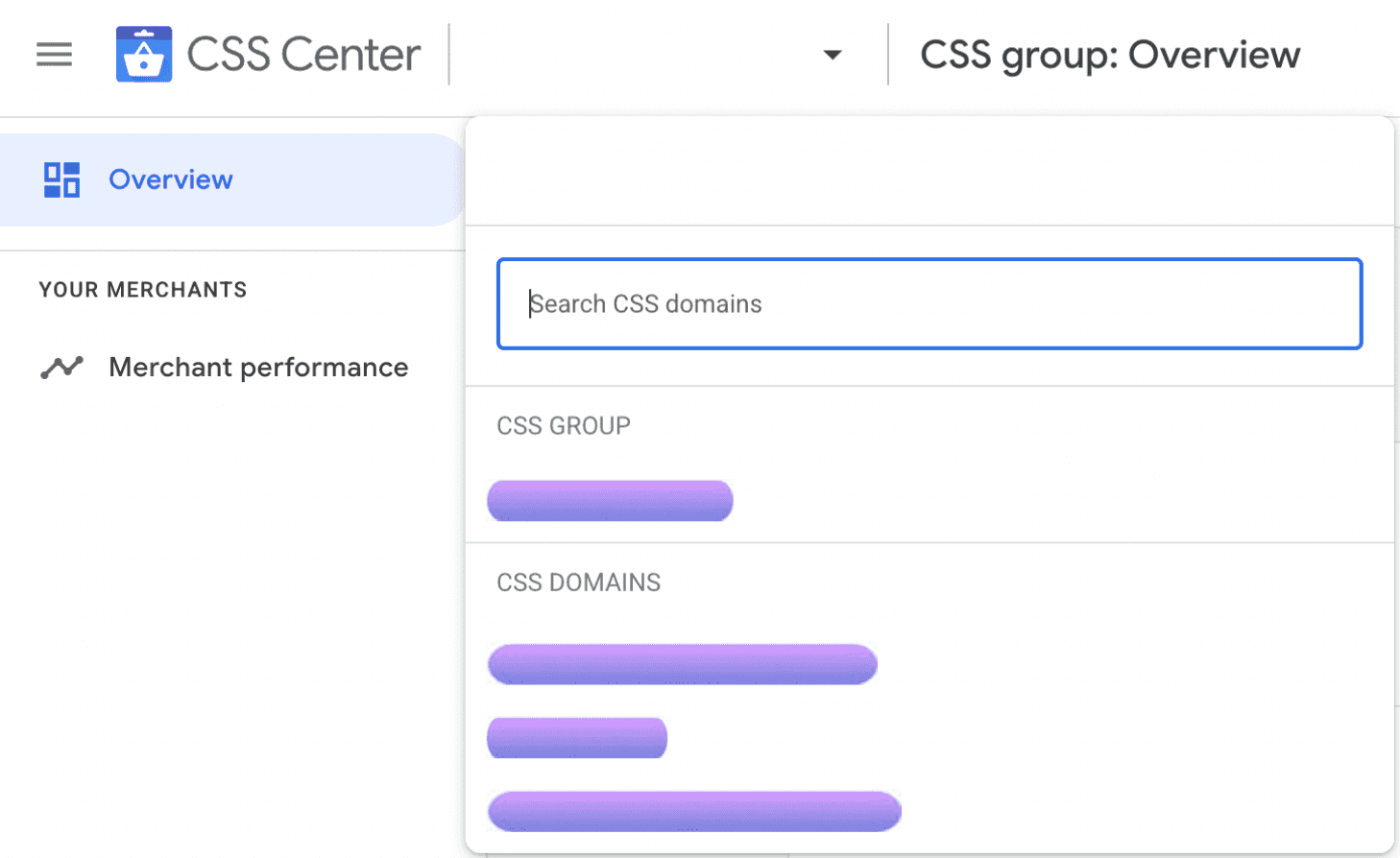Focus the Search CSS domains field
Screen dimensions: 1400x858
click(929, 303)
